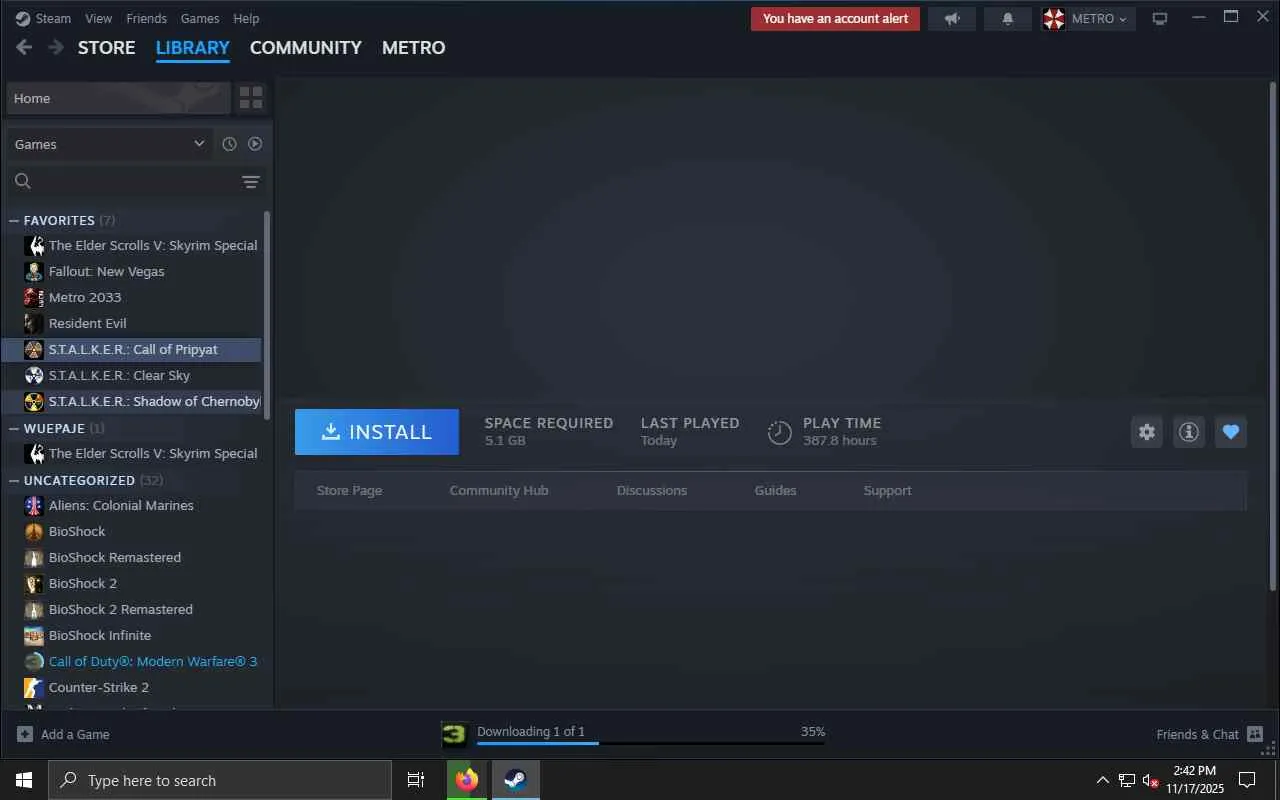Click the Fallout: New Vegas game icon
The image size is (1280, 800).
34,272
